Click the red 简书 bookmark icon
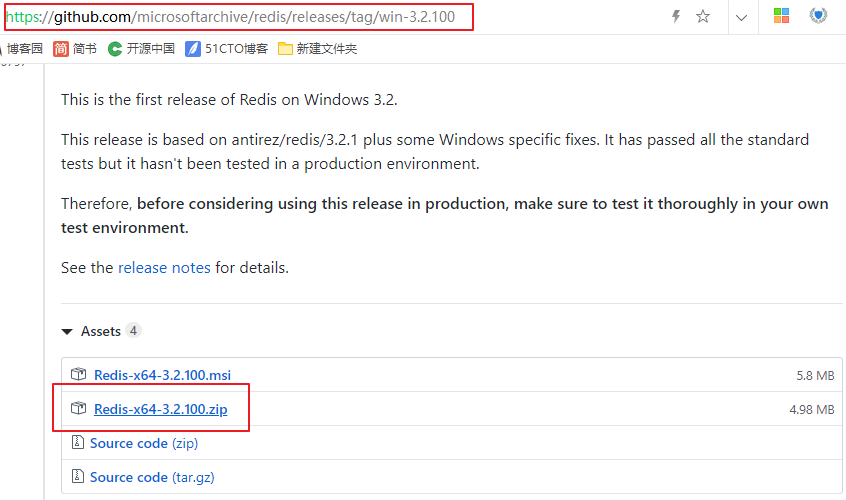This screenshot has height=500, width=846. click(x=60, y=49)
